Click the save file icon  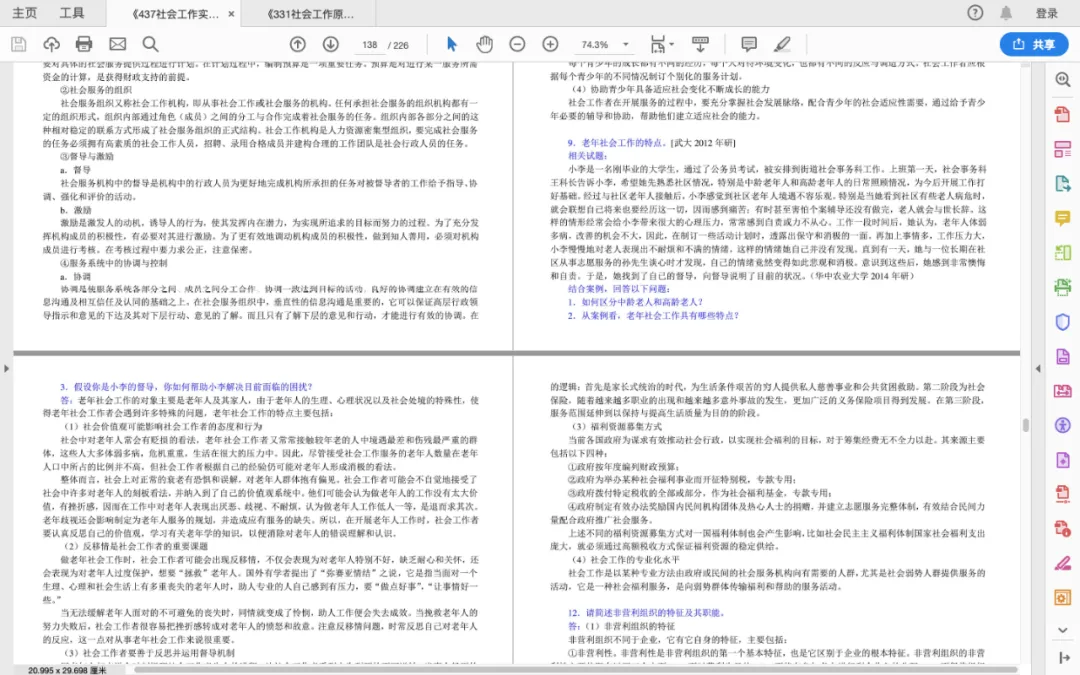pyautogui.click(x=19, y=44)
